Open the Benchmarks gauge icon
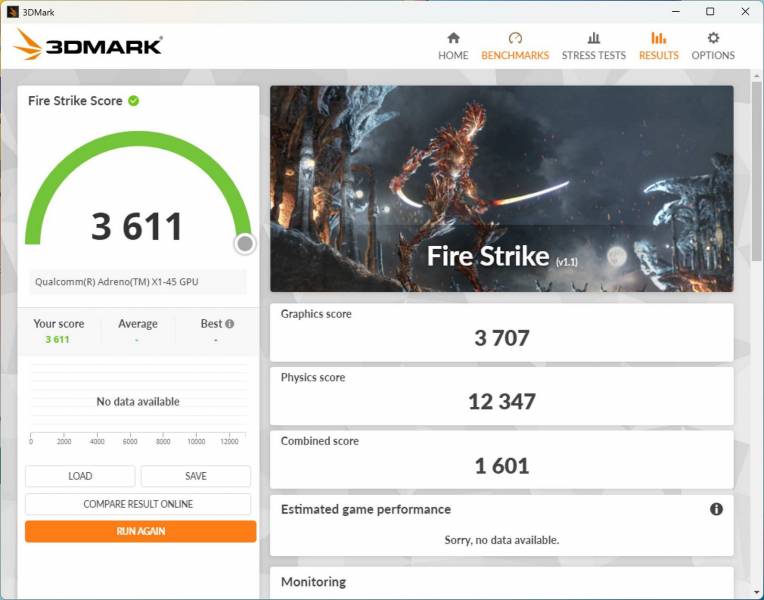Screen dimensions: 764x600 point(515,38)
